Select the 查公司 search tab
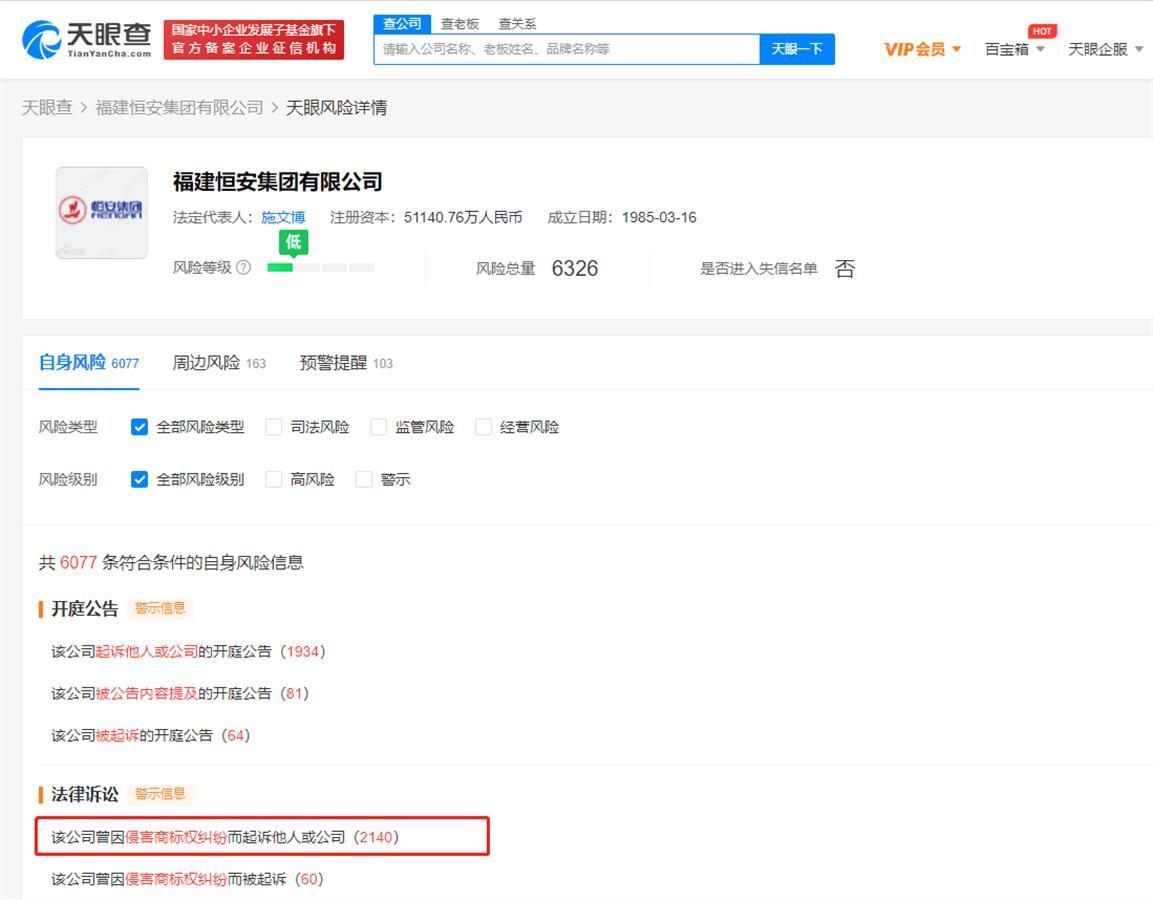Viewport: 1153px width, 900px height. [x=402, y=24]
